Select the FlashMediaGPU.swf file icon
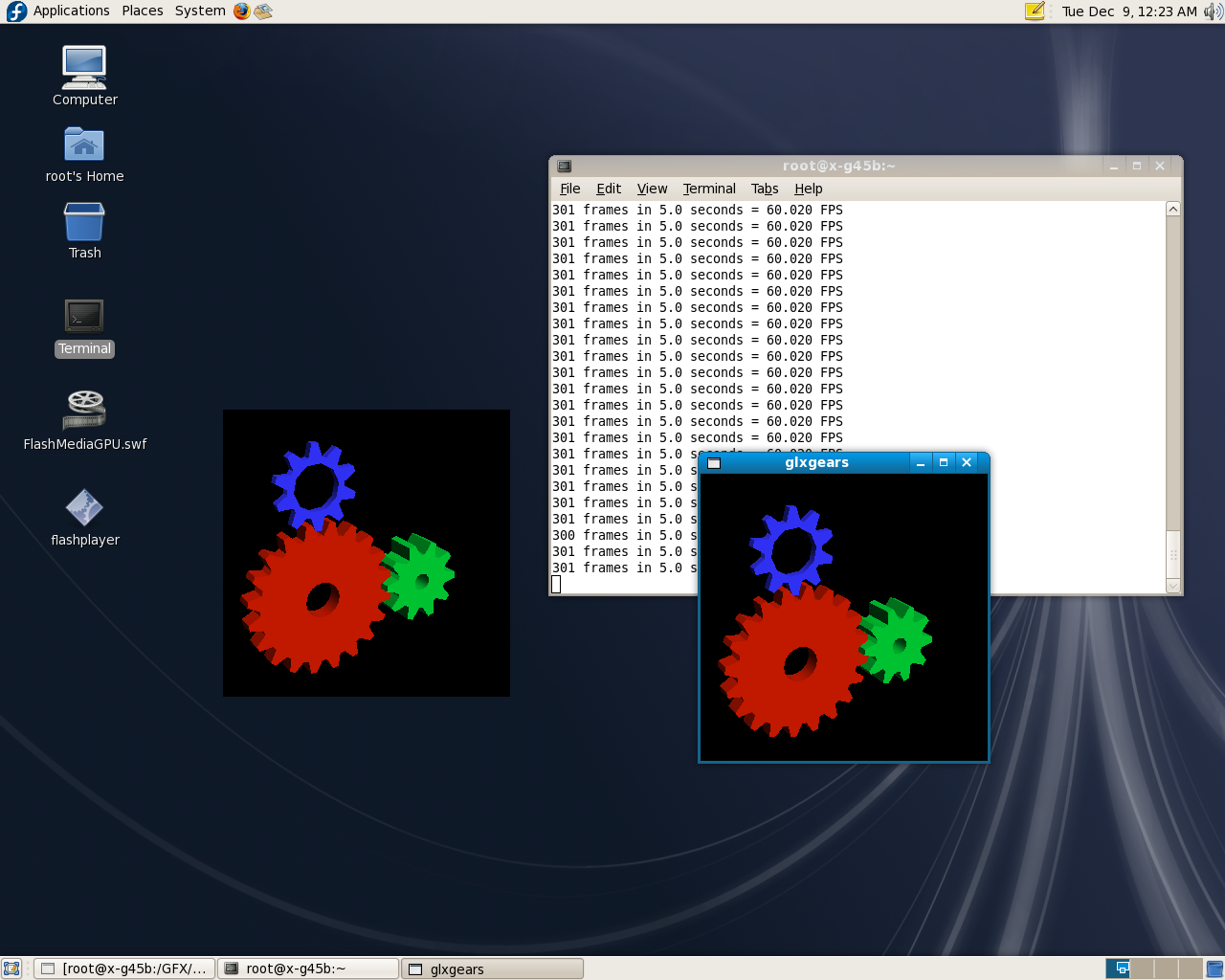Screen dimensions: 1225x980 click(x=84, y=411)
